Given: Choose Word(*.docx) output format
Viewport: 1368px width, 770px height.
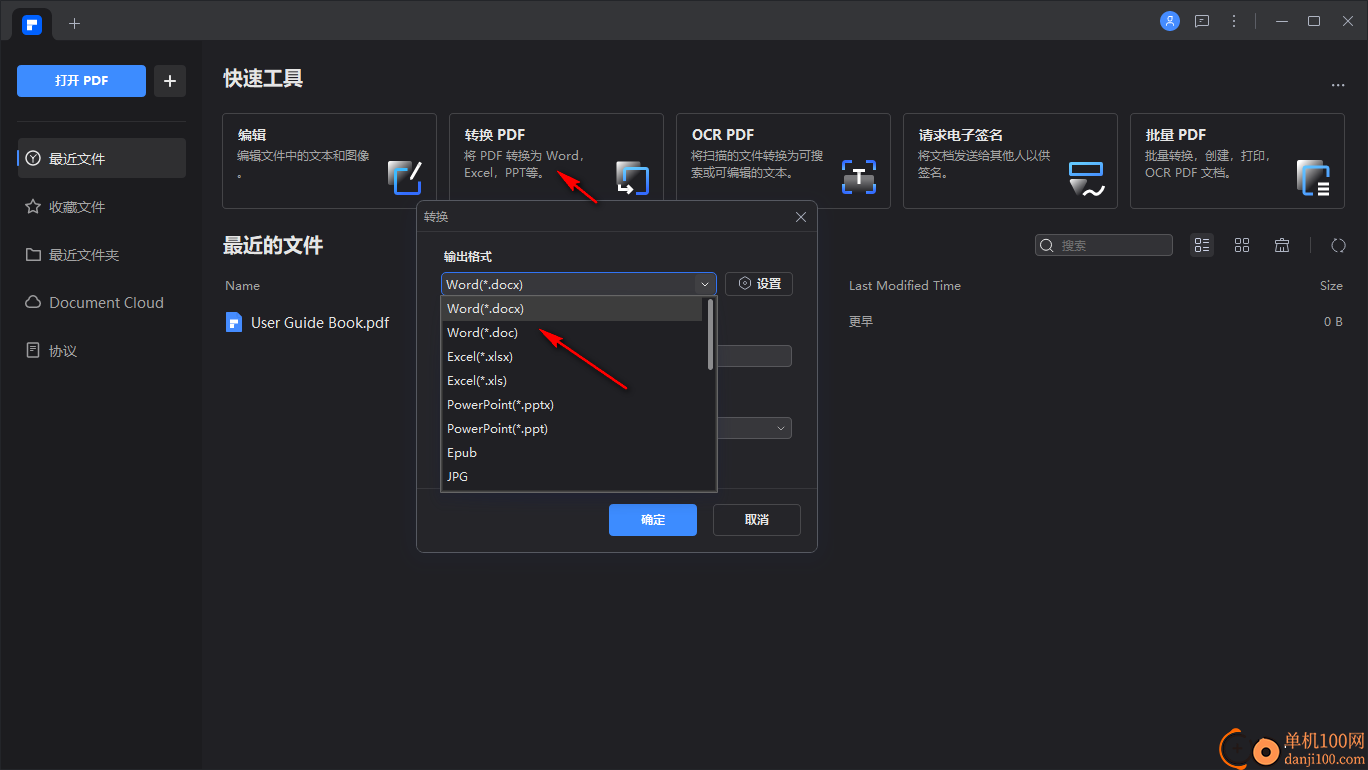Looking at the screenshot, I should (572, 309).
